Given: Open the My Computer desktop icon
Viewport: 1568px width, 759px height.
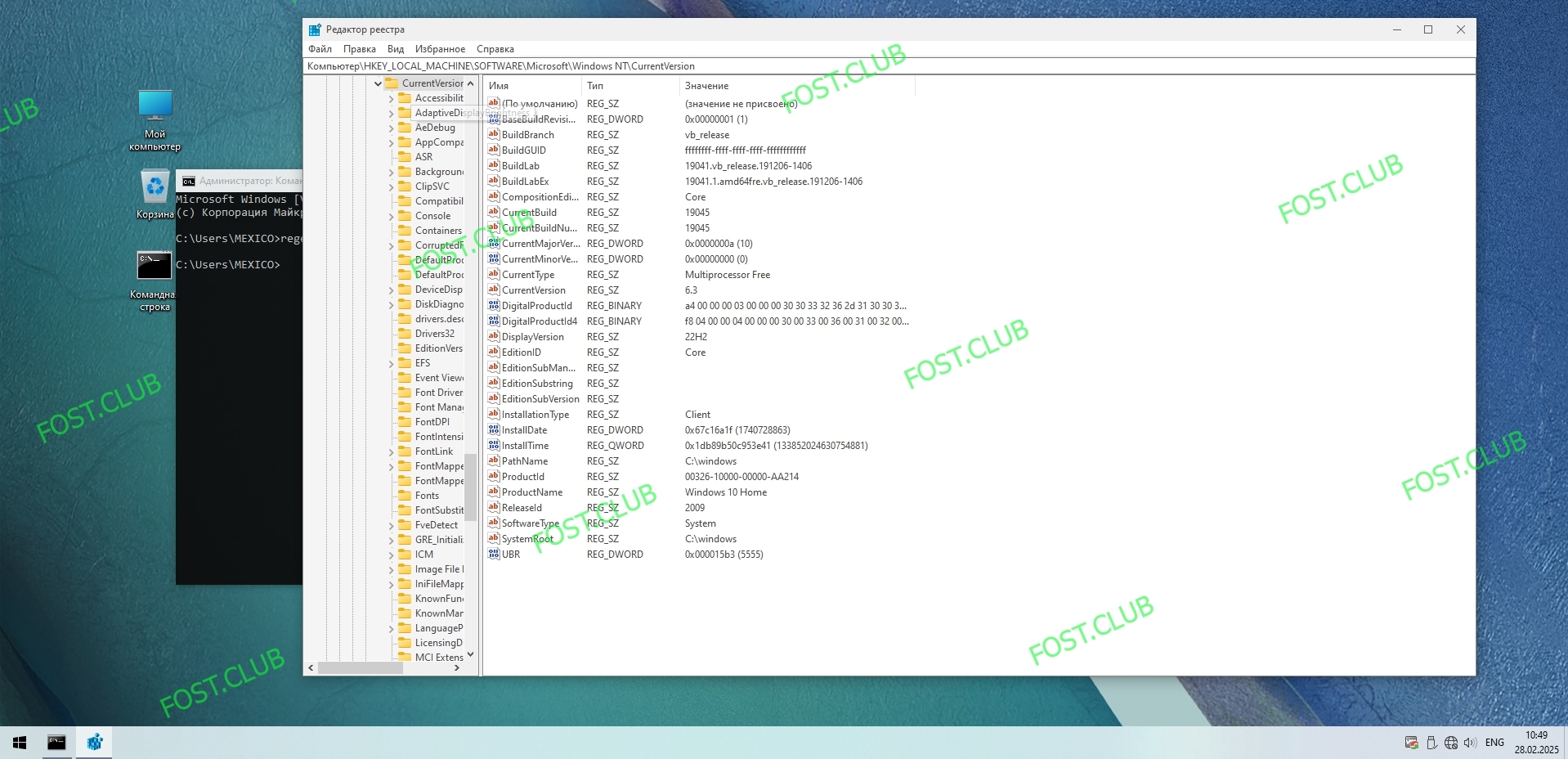Looking at the screenshot, I should [x=155, y=120].
